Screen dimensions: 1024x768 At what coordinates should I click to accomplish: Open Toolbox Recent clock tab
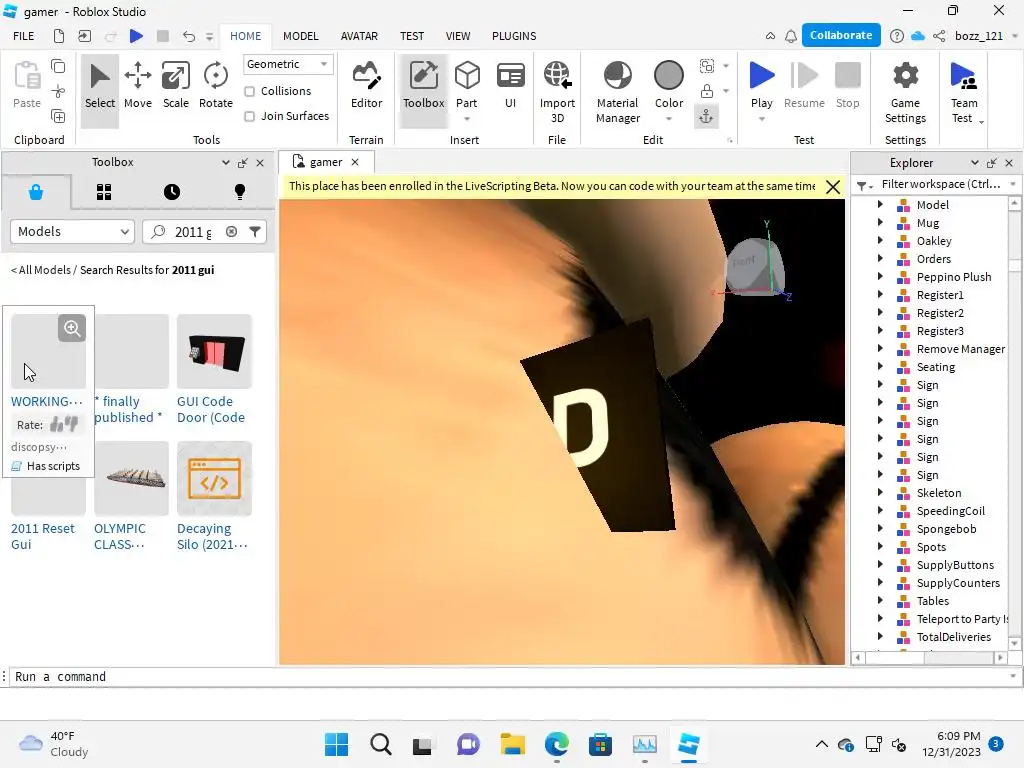[172, 192]
